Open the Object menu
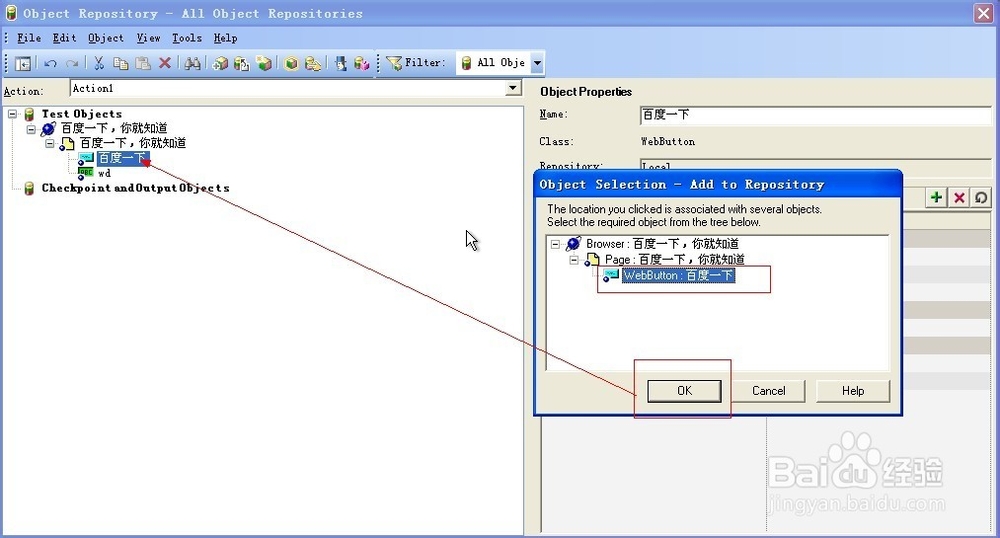1000x538 pixels. tap(106, 38)
